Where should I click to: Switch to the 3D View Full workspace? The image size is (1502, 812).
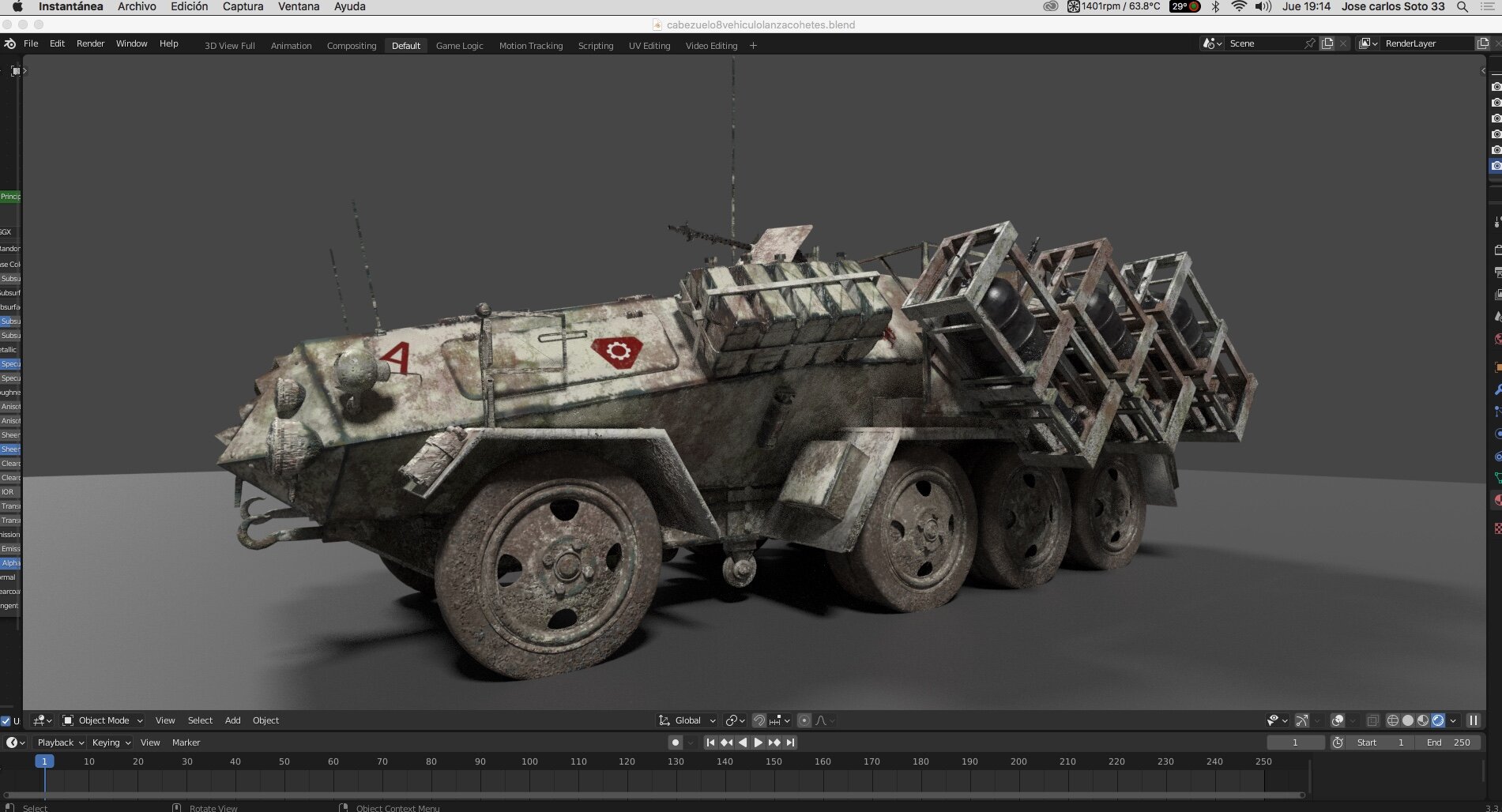coord(229,46)
